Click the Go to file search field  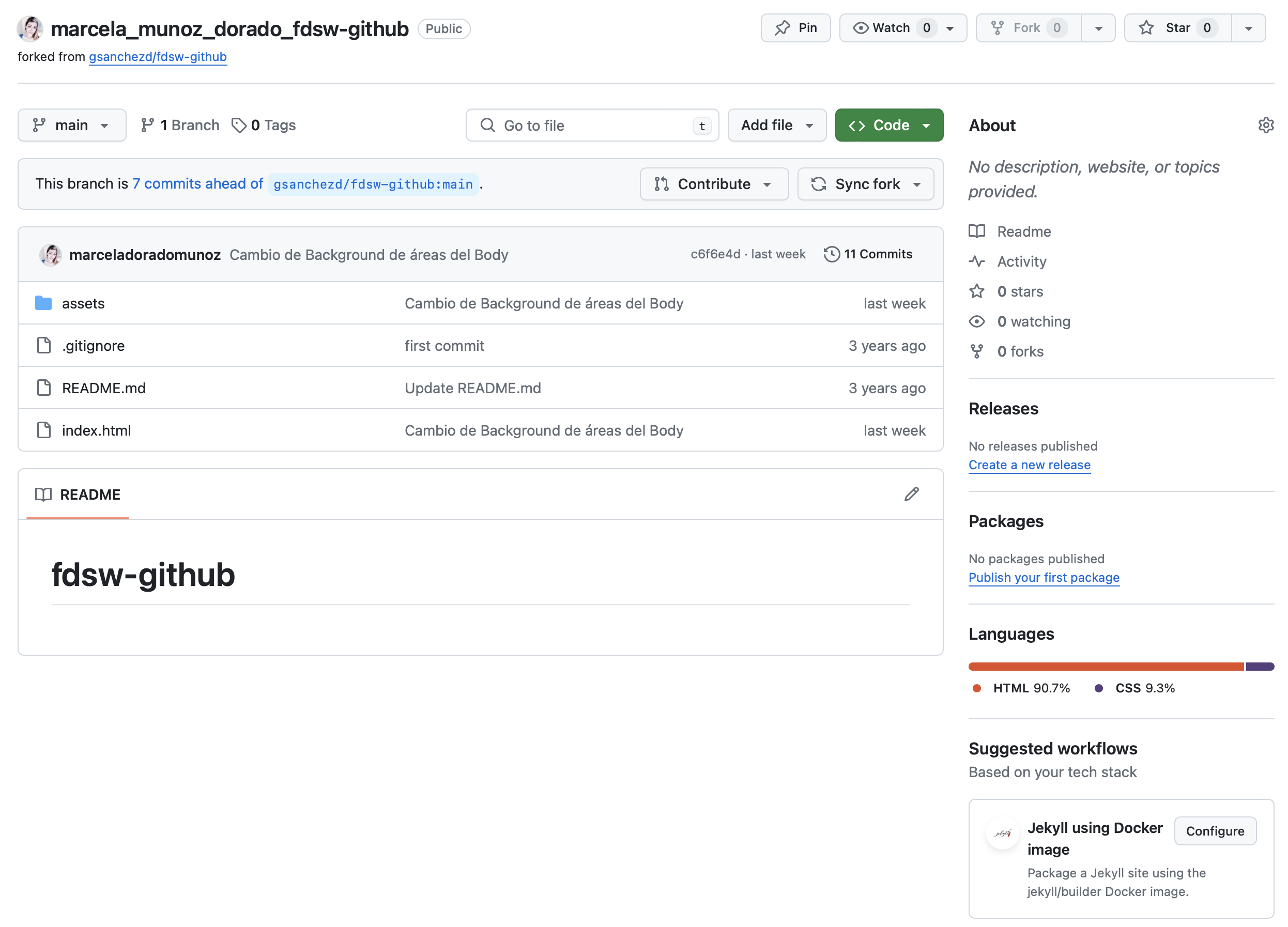point(591,125)
